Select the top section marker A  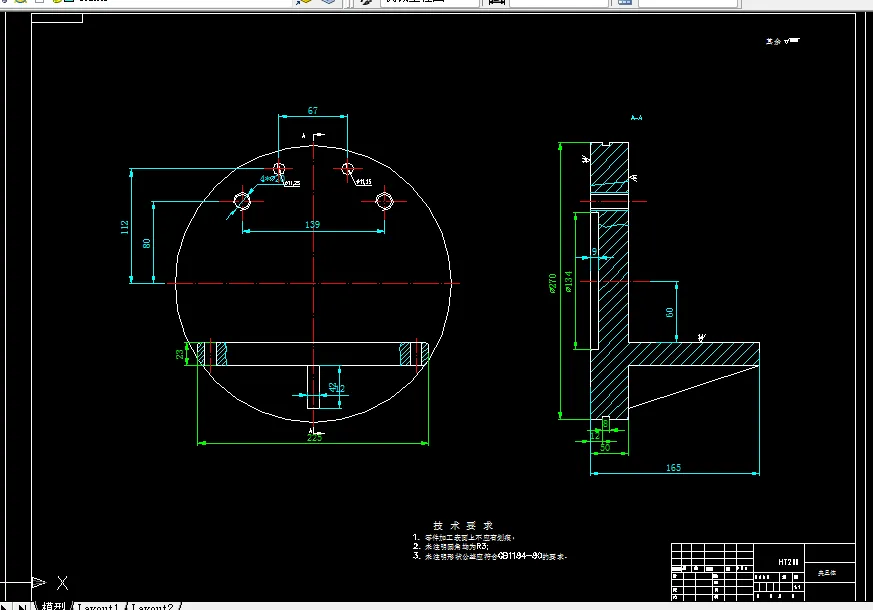click(x=303, y=136)
